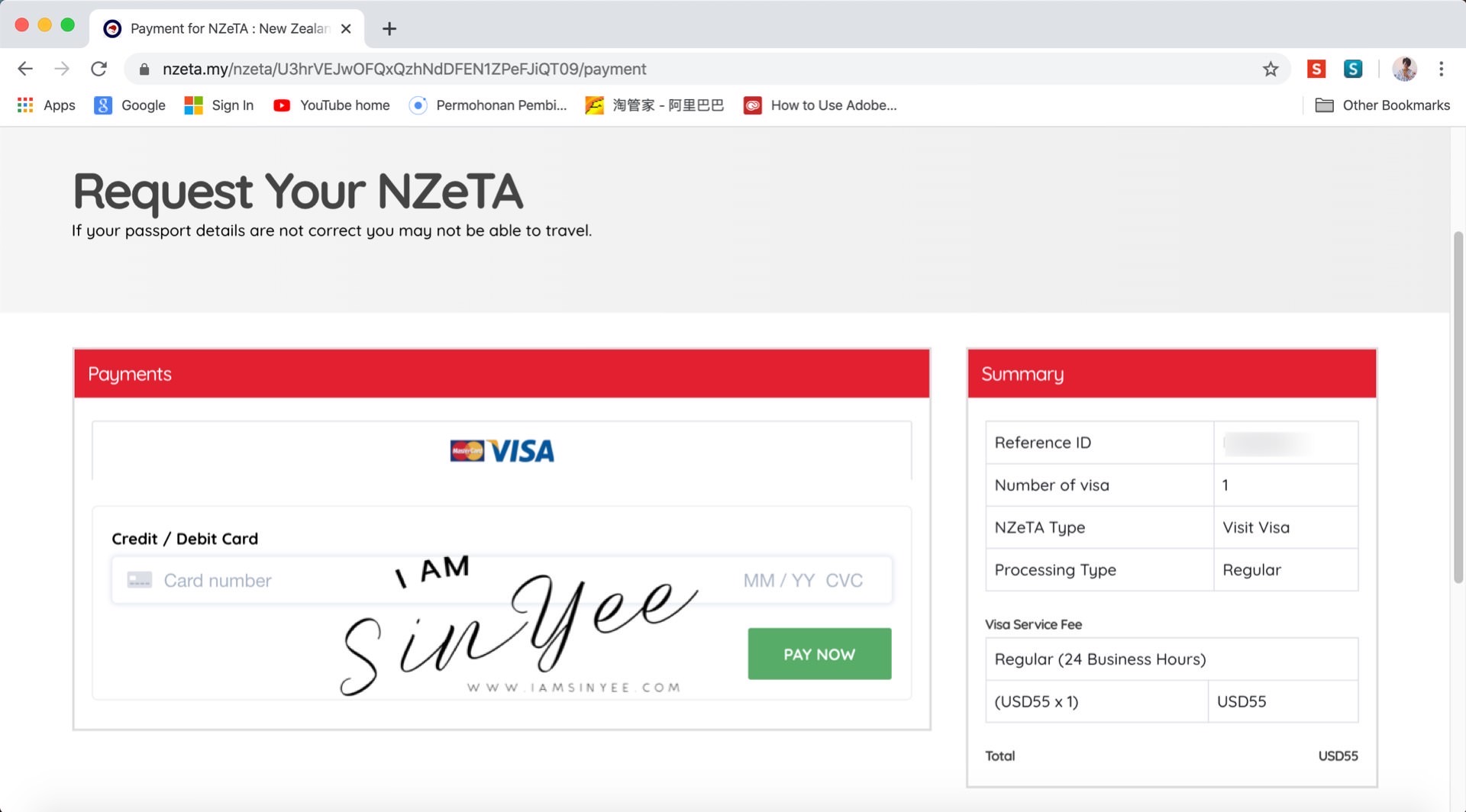
Task: Open the How to Use Adobe bookmark
Action: click(x=820, y=105)
